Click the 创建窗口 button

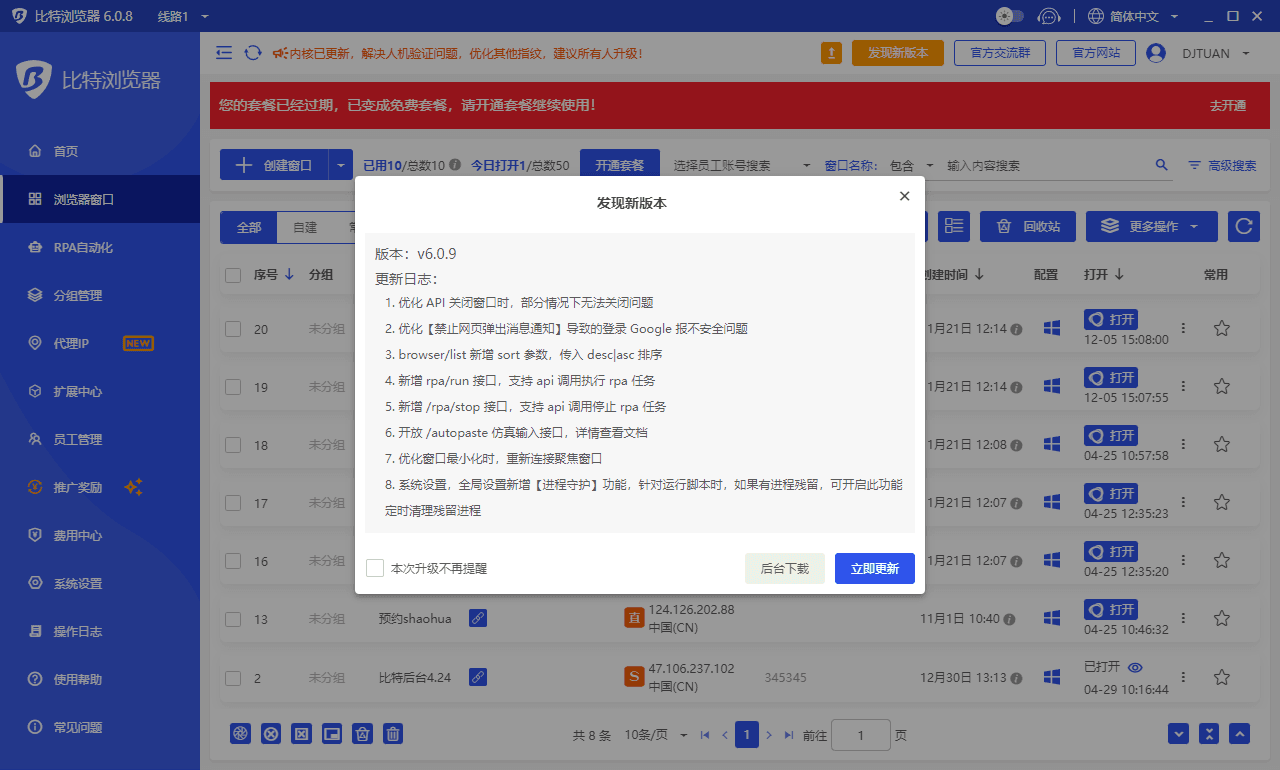[x=274, y=165]
